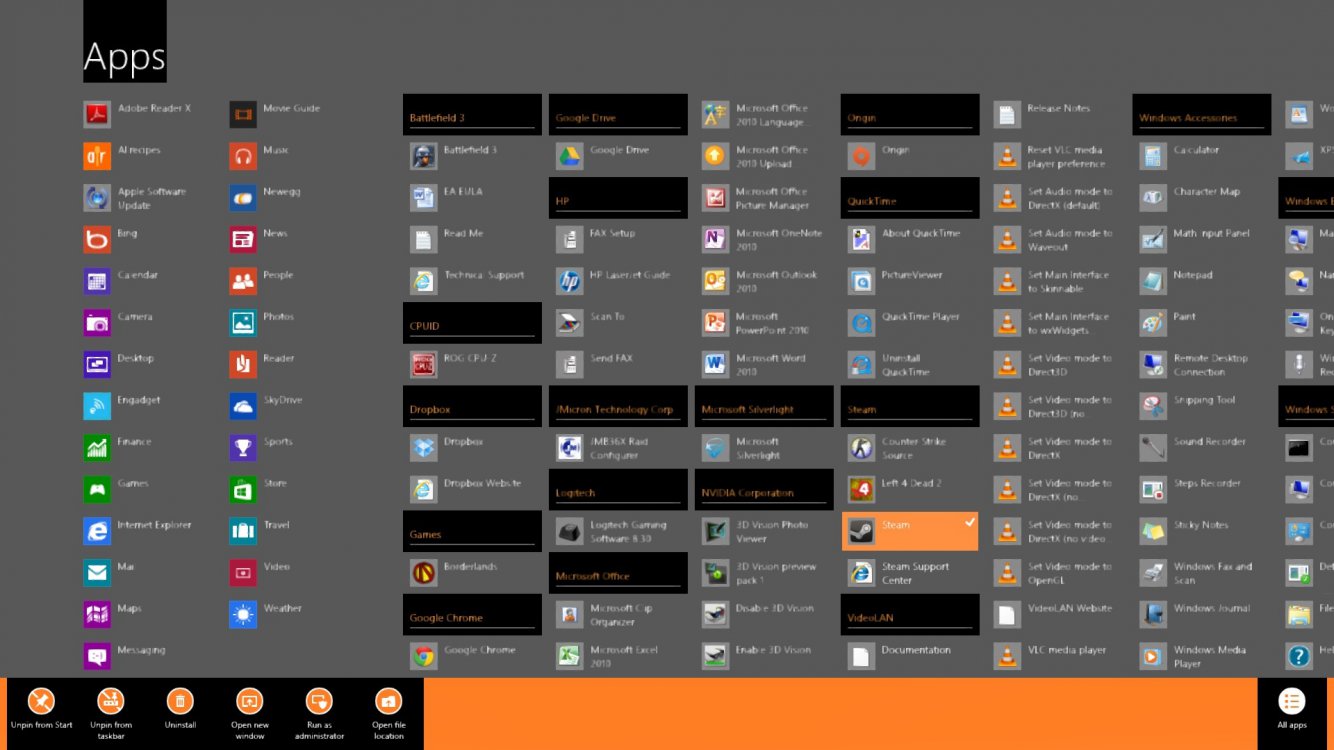Select the CPUID group header

[x=472, y=323]
